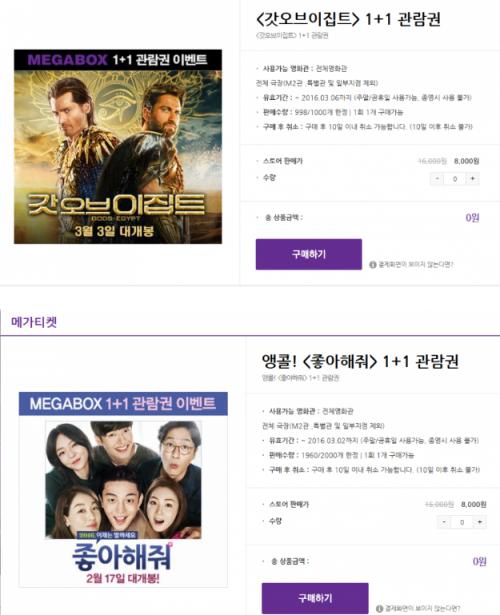Image resolution: width=500 pixels, height=615 pixels.
Task: Buy the 갓오브이집트 1+1 ticket with 구매하기
Action: (309, 254)
